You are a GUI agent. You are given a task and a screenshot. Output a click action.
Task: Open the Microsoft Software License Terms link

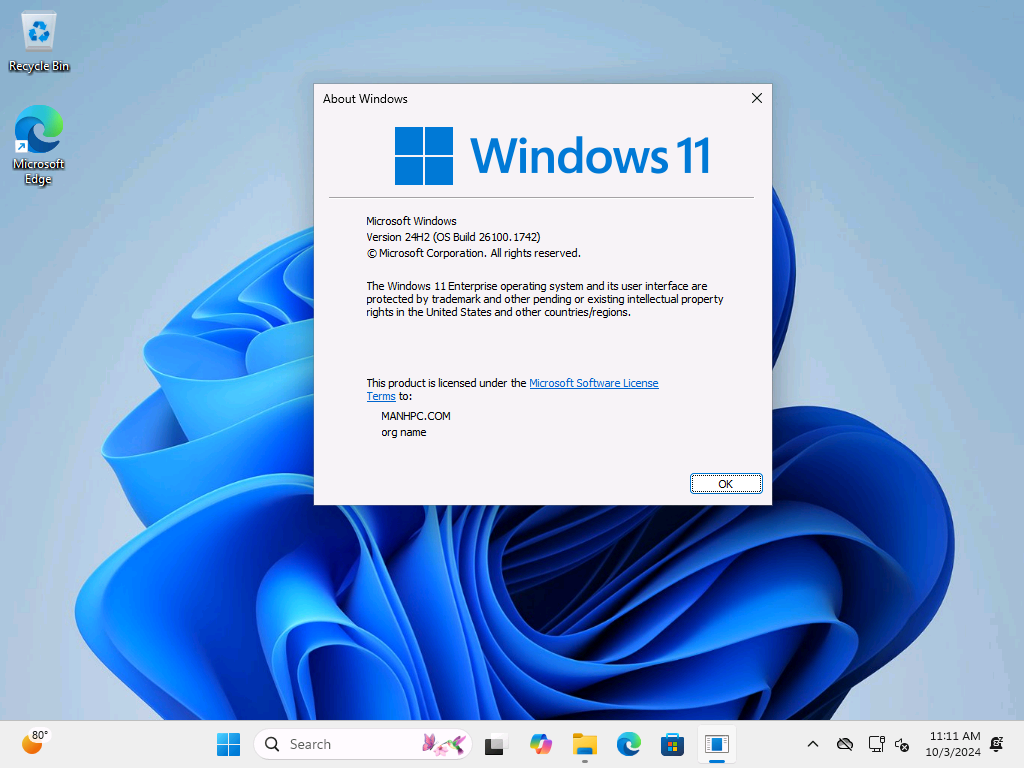click(593, 383)
